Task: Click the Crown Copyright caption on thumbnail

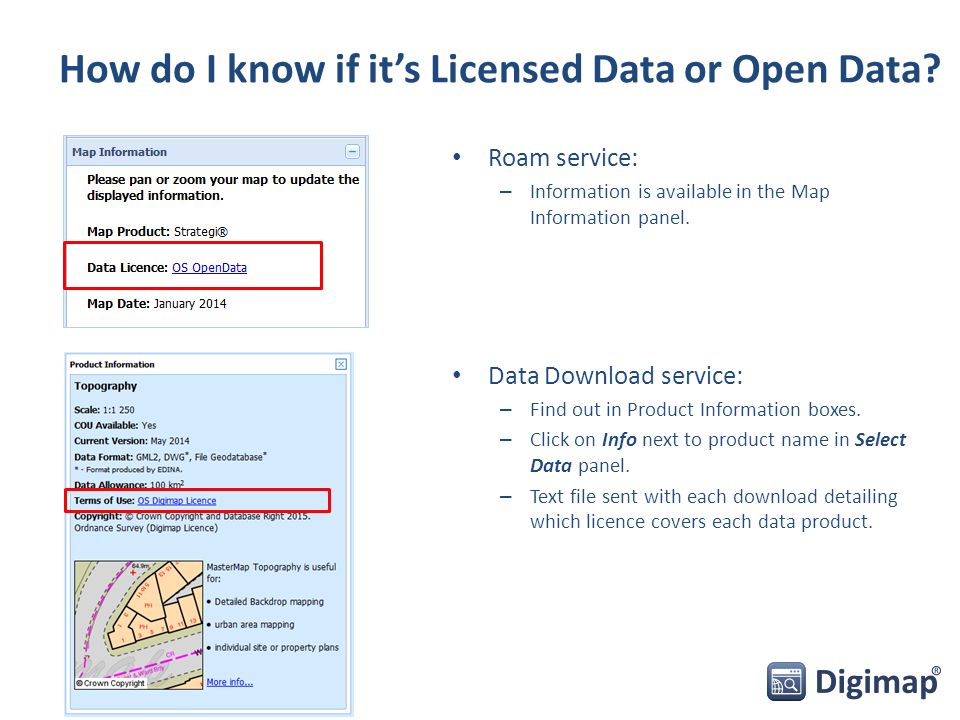Action: [110, 683]
